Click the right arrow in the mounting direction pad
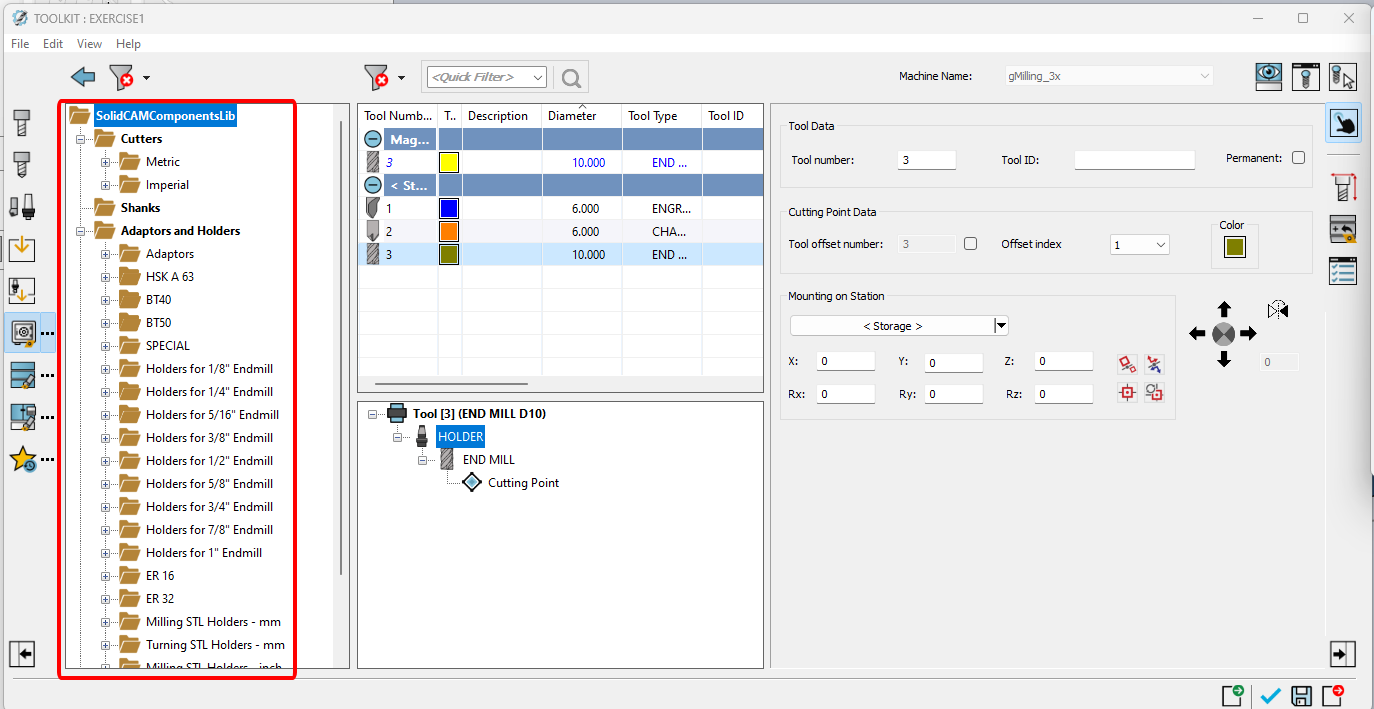 tap(1249, 334)
